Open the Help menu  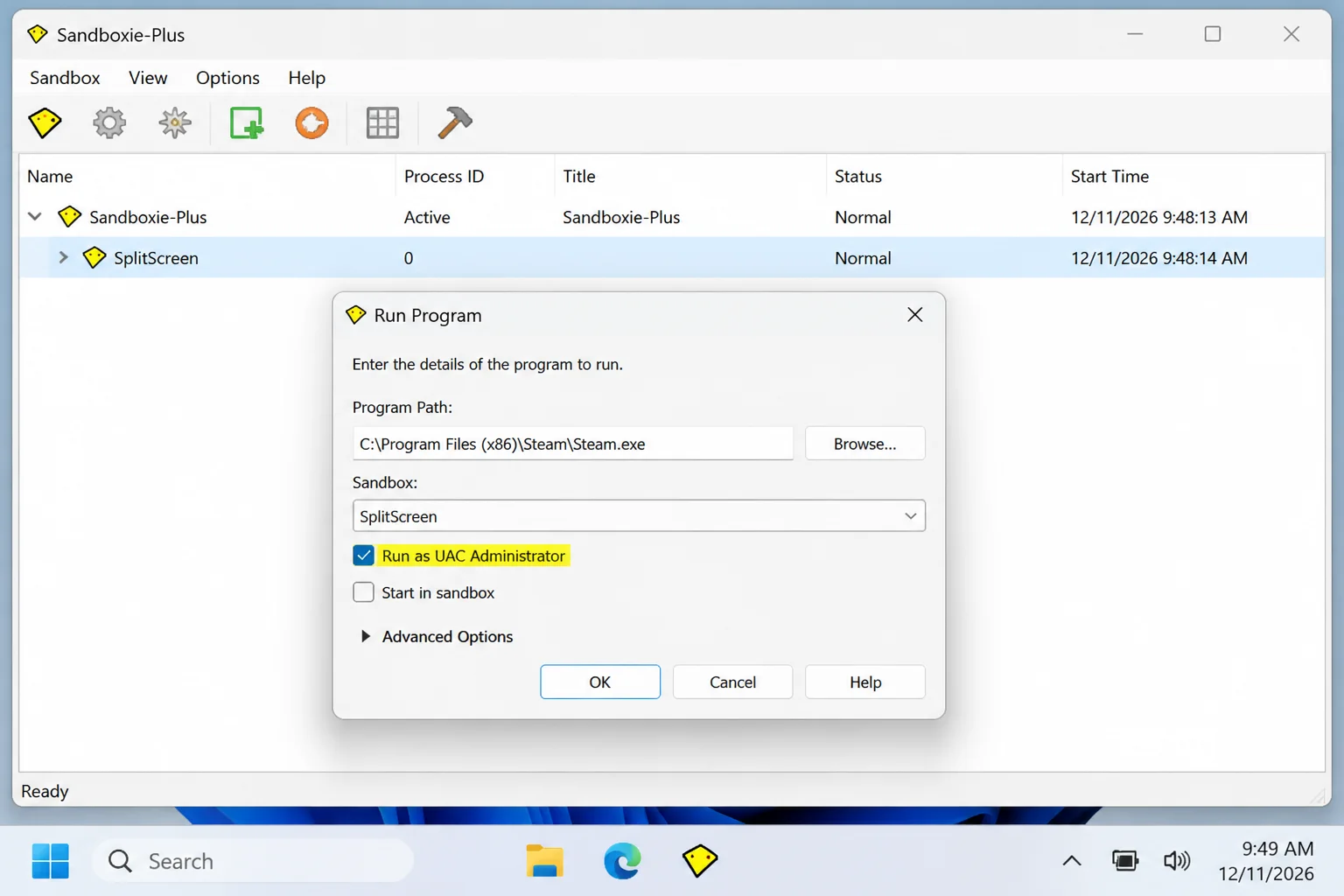pos(306,78)
